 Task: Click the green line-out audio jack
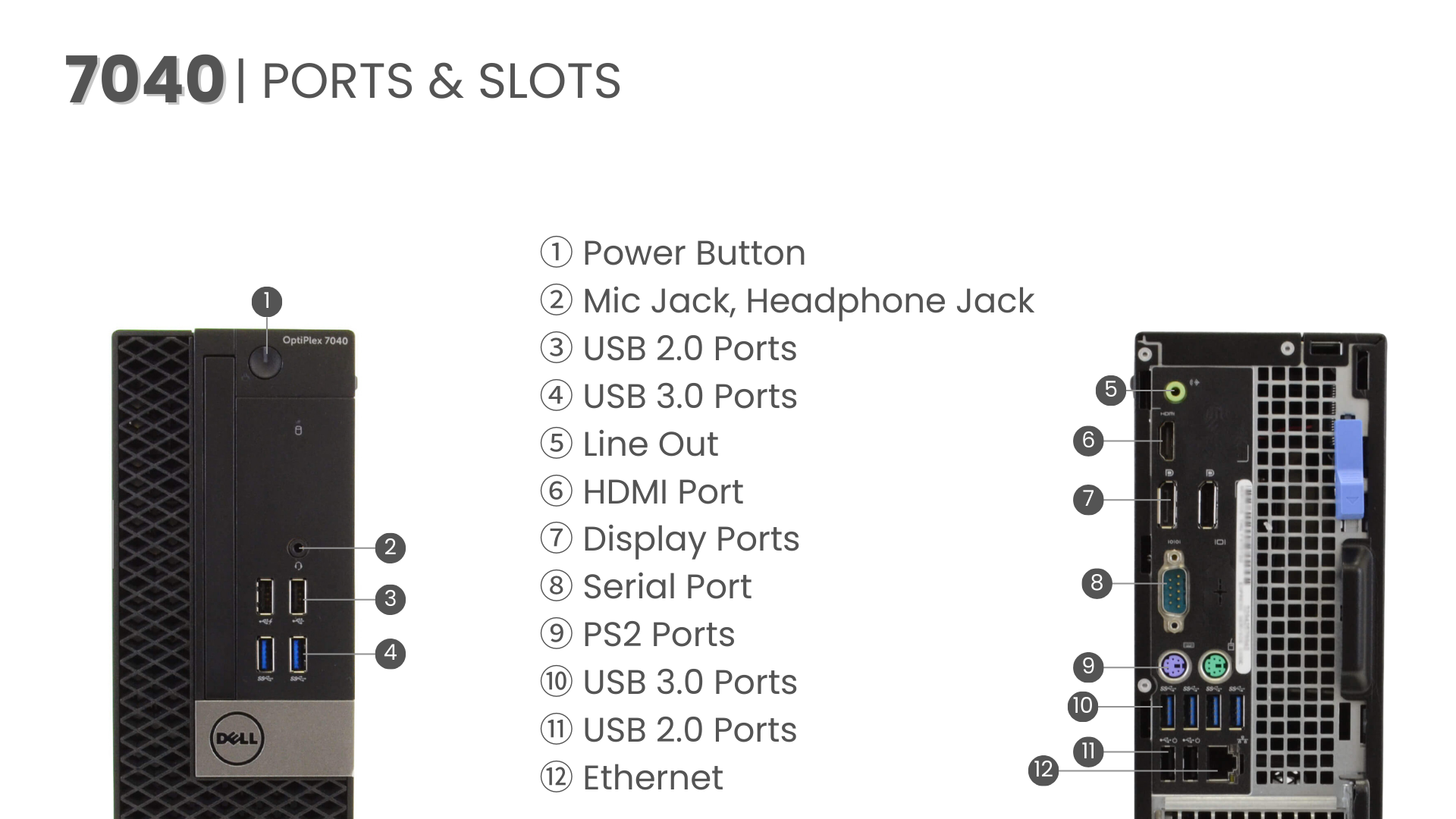1175,392
